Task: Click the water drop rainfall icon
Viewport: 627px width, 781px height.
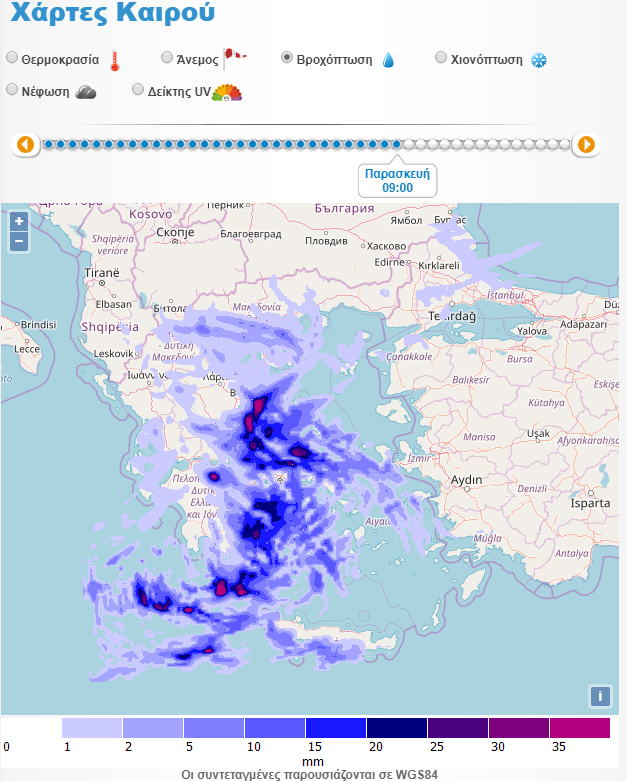Action: [388, 60]
